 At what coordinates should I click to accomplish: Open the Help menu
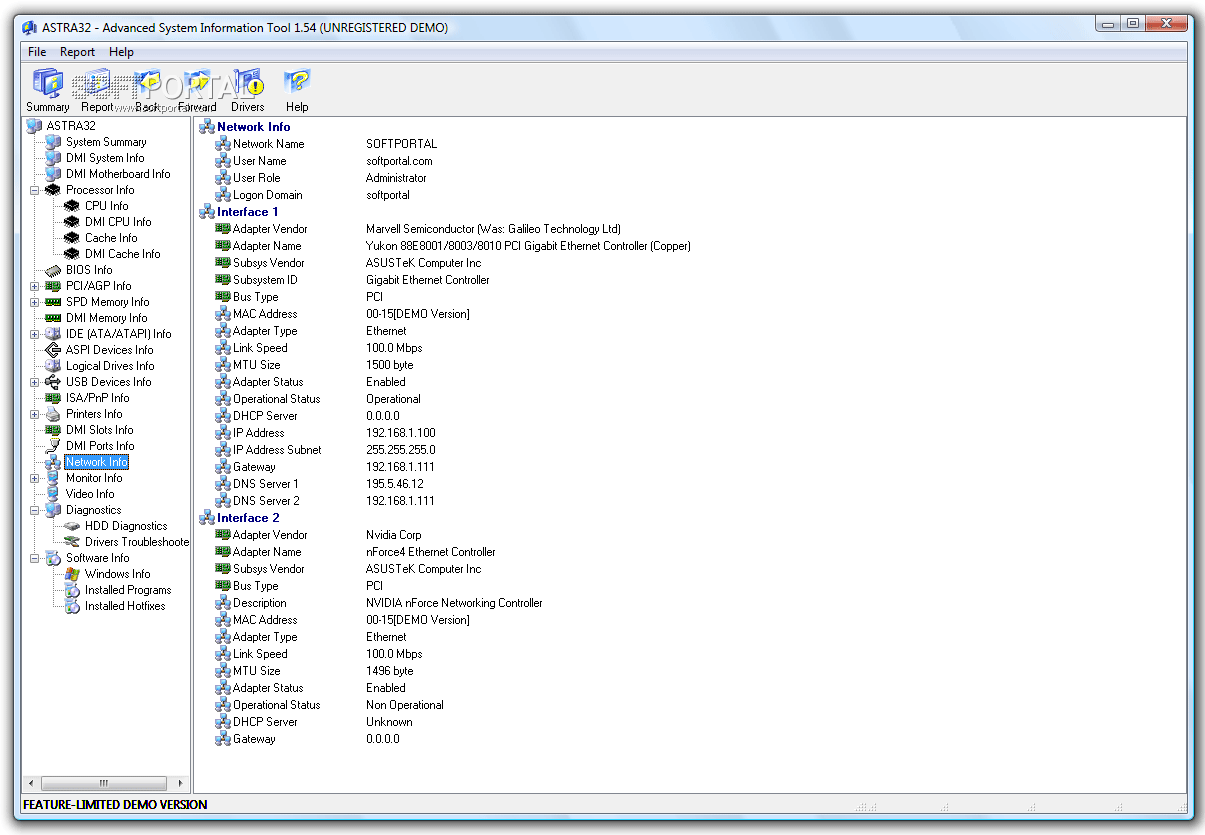(121, 52)
